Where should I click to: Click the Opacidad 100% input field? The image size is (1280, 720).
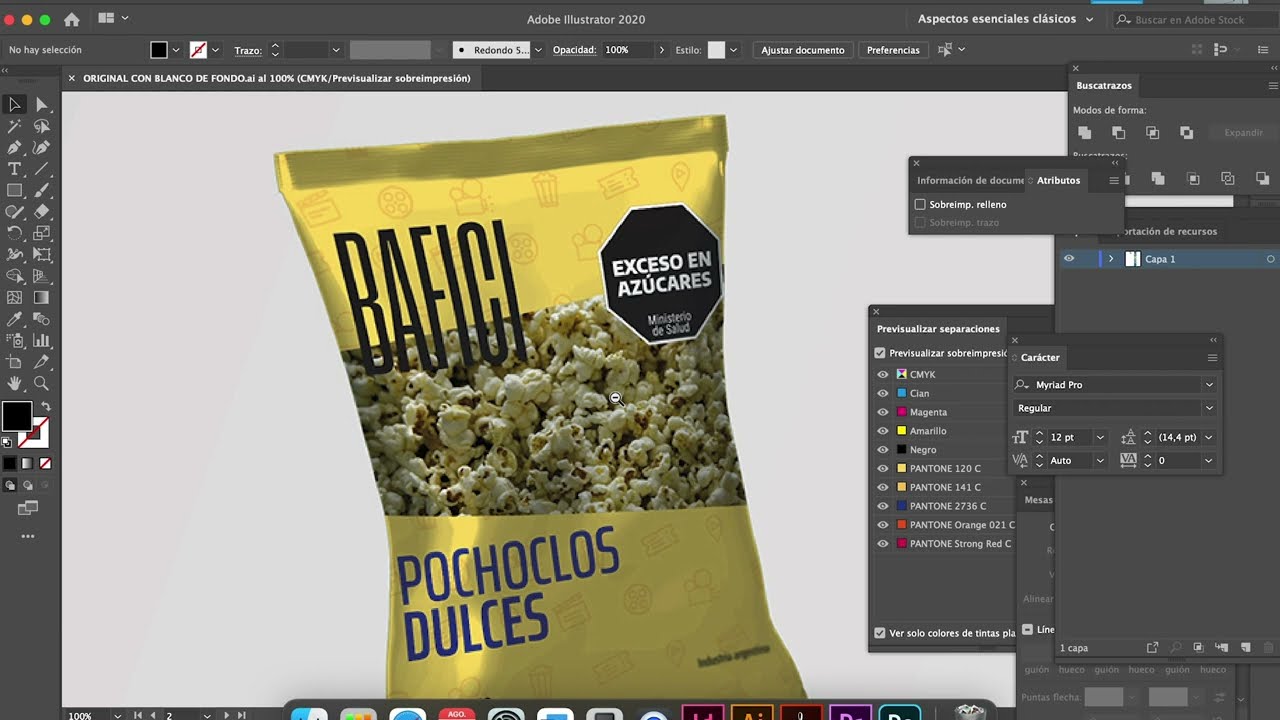[627, 50]
